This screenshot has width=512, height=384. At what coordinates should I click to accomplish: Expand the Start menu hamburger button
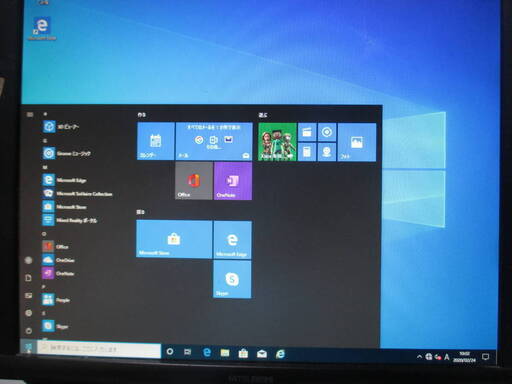pos(30,115)
